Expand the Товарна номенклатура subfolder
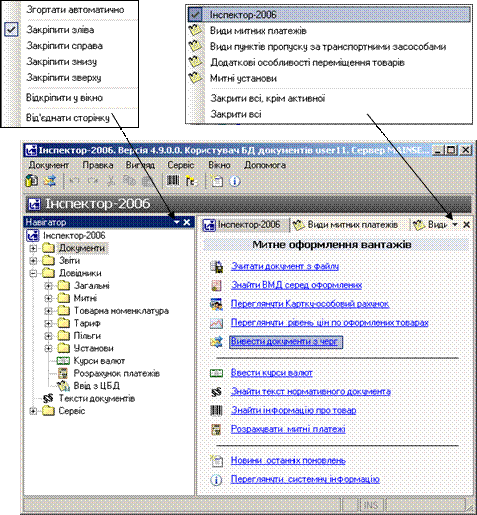477x515 pixels. tap(48, 311)
